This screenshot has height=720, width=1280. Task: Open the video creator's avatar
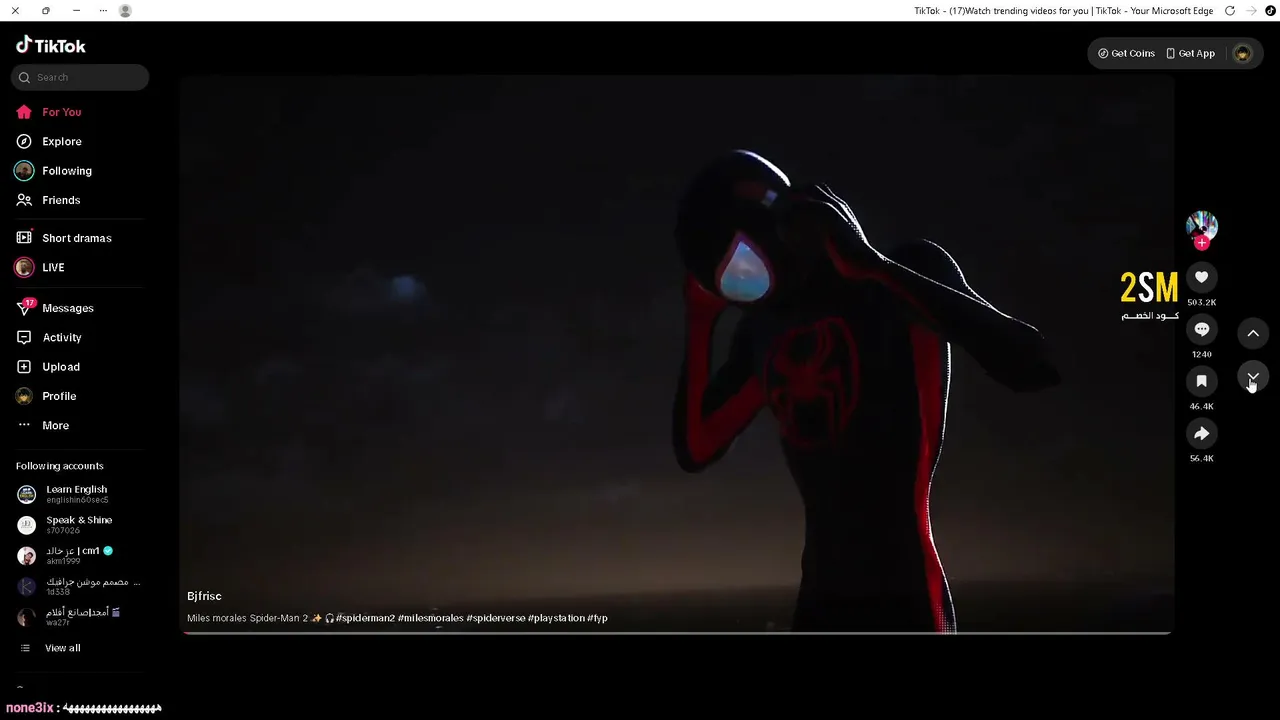tap(1201, 226)
